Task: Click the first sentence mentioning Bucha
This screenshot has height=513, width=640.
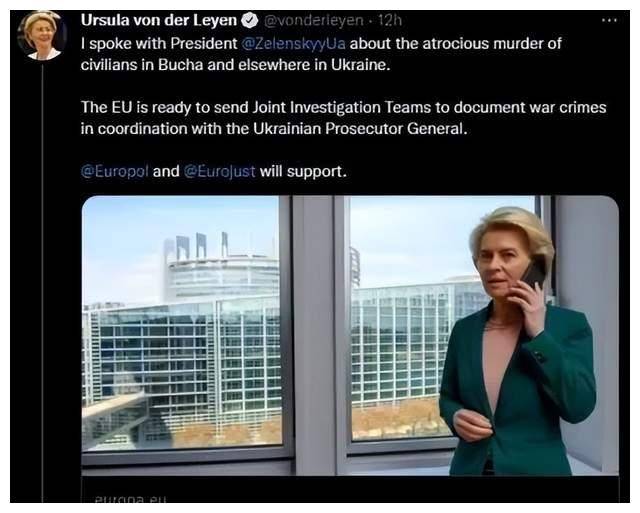Action: [x=321, y=54]
